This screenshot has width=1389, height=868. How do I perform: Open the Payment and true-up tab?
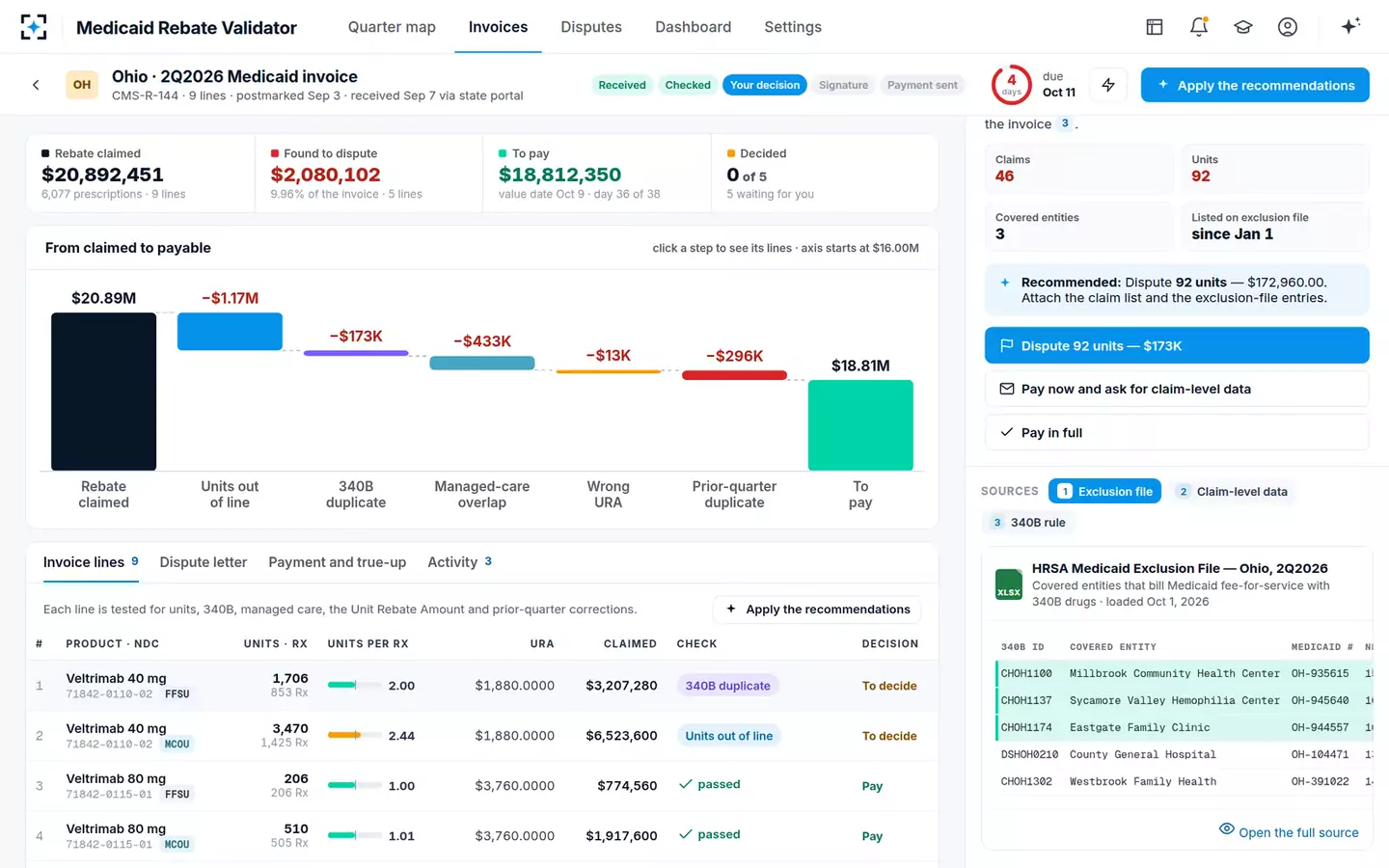tap(338, 562)
